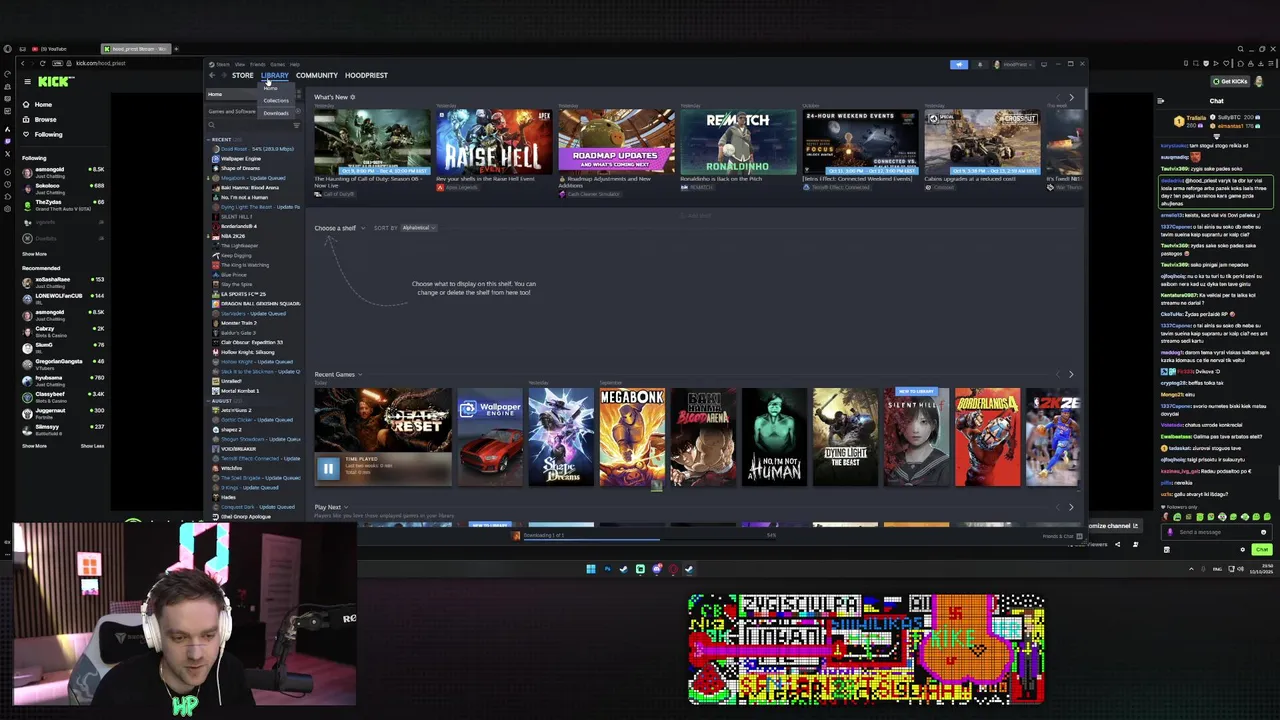Open Ronaldinho Rematch news card
This screenshot has height=720, width=1280.
(x=738, y=141)
